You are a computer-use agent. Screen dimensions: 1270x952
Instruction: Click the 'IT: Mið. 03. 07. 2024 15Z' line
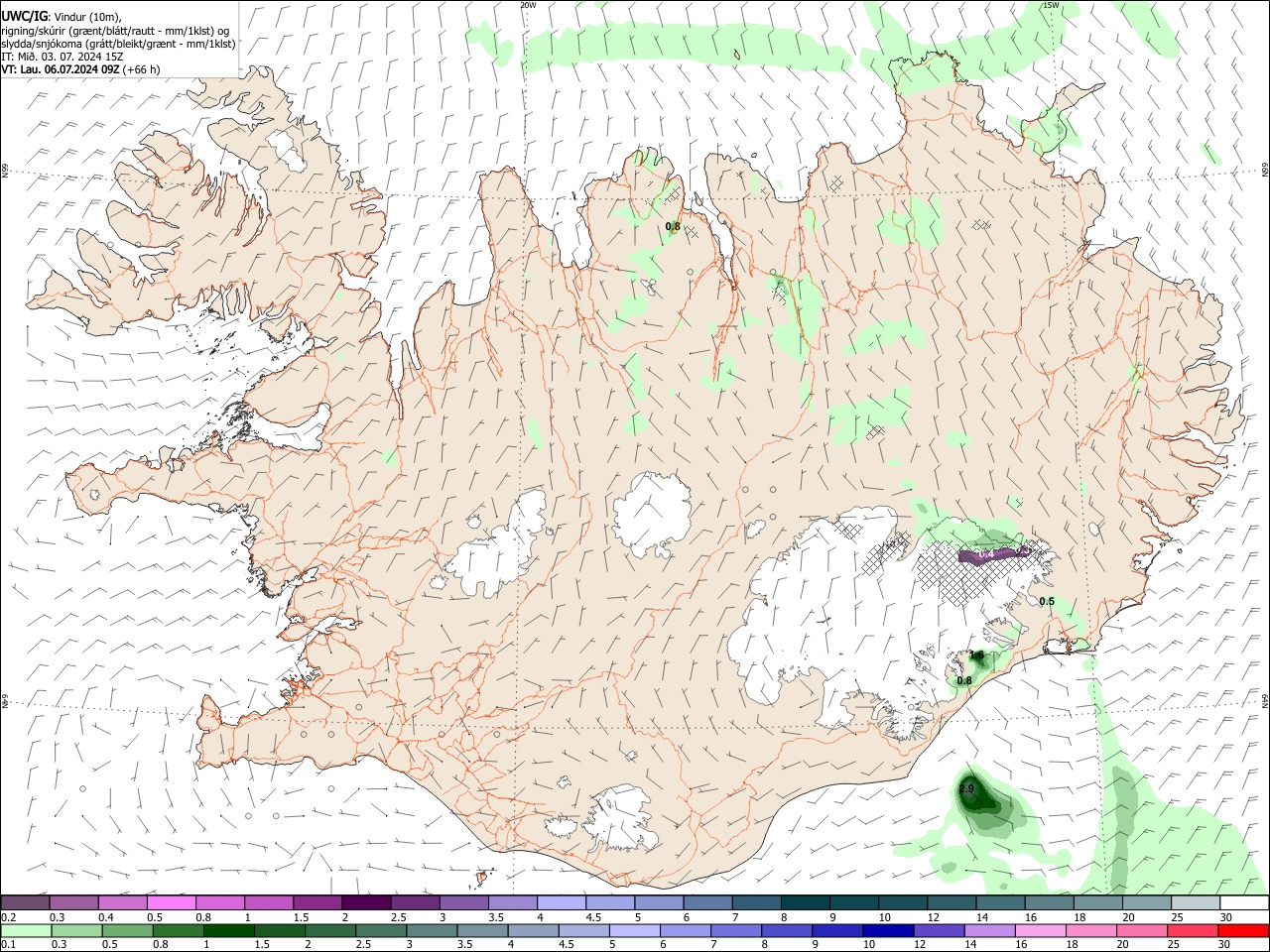pyautogui.click(x=63, y=57)
